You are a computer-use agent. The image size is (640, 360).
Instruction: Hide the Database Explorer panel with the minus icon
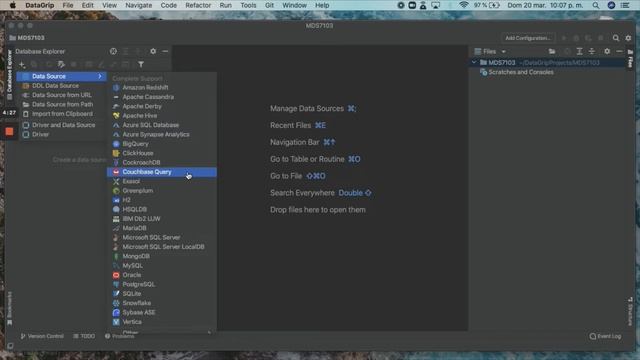[x=165, y=51]
